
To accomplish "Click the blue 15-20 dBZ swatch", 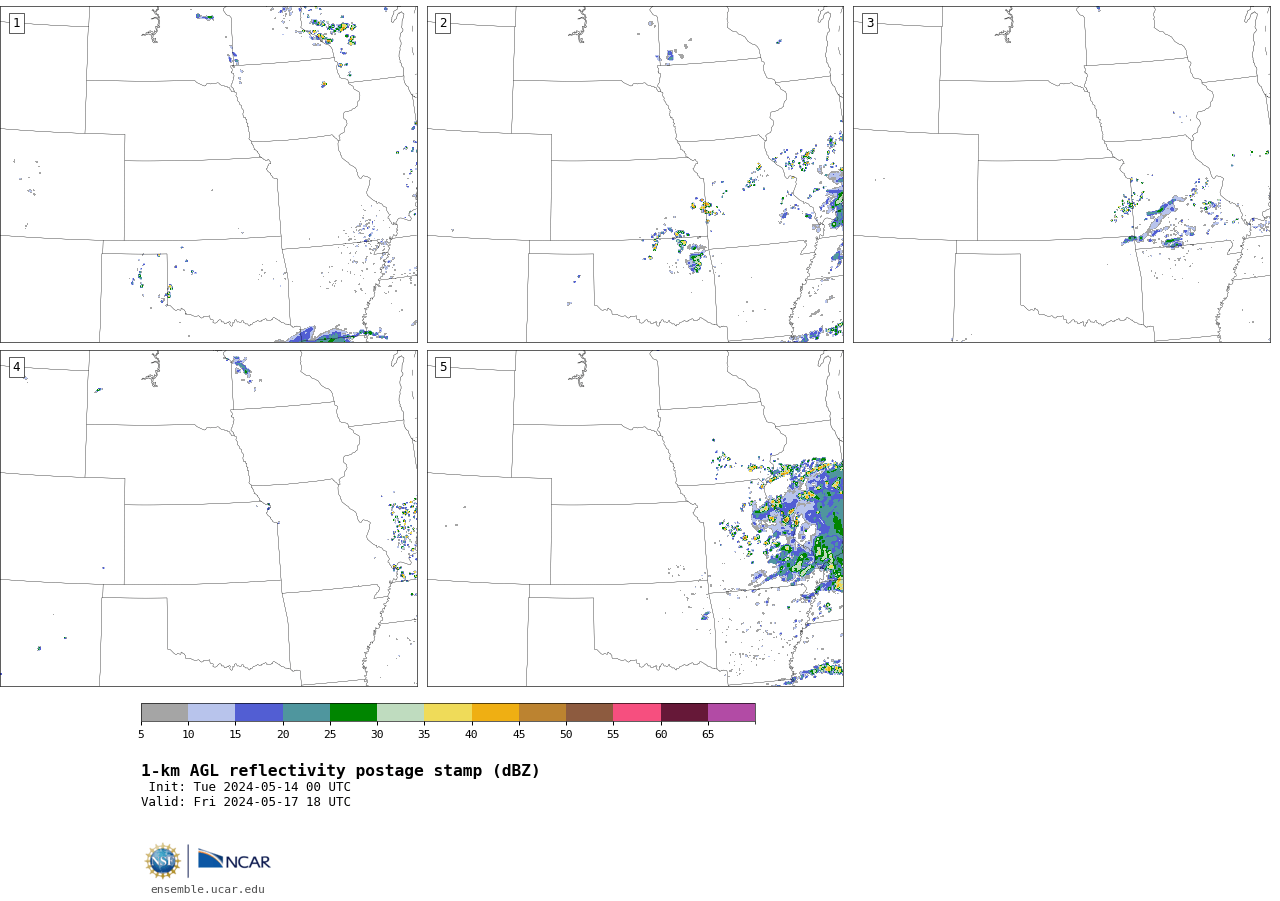I will (x=259, y=713).
